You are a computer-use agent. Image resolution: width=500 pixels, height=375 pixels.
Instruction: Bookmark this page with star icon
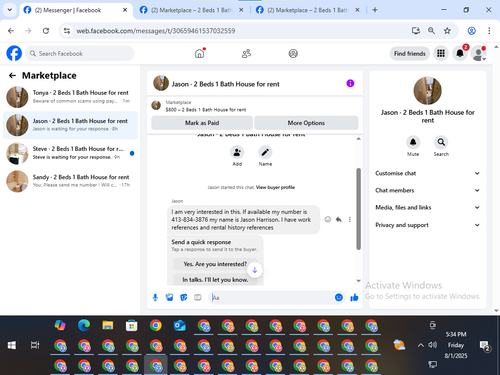447,31
